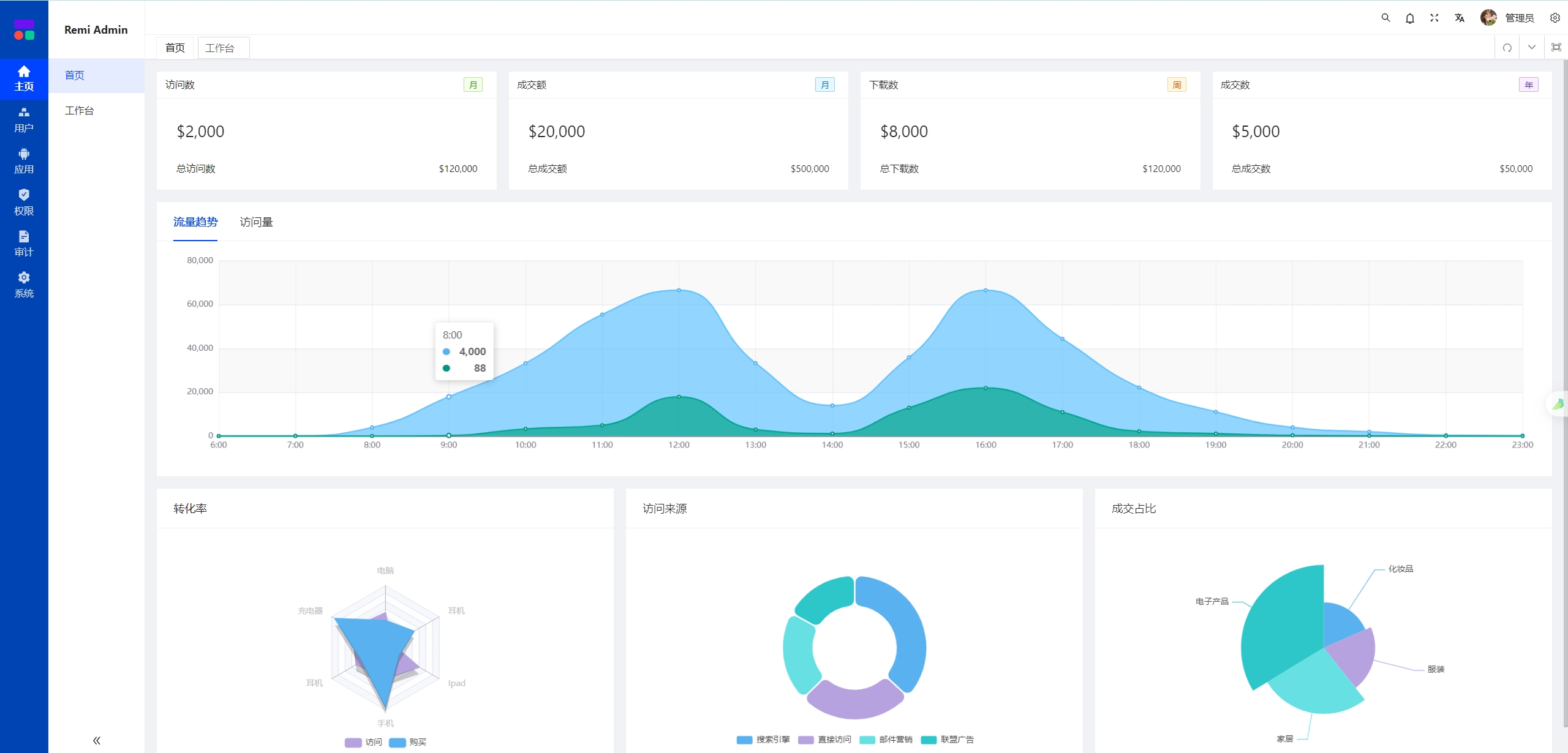Open the 主页 home sidebar section
Viewport: 1568px width, 753px height.
(x=24, y=78)
